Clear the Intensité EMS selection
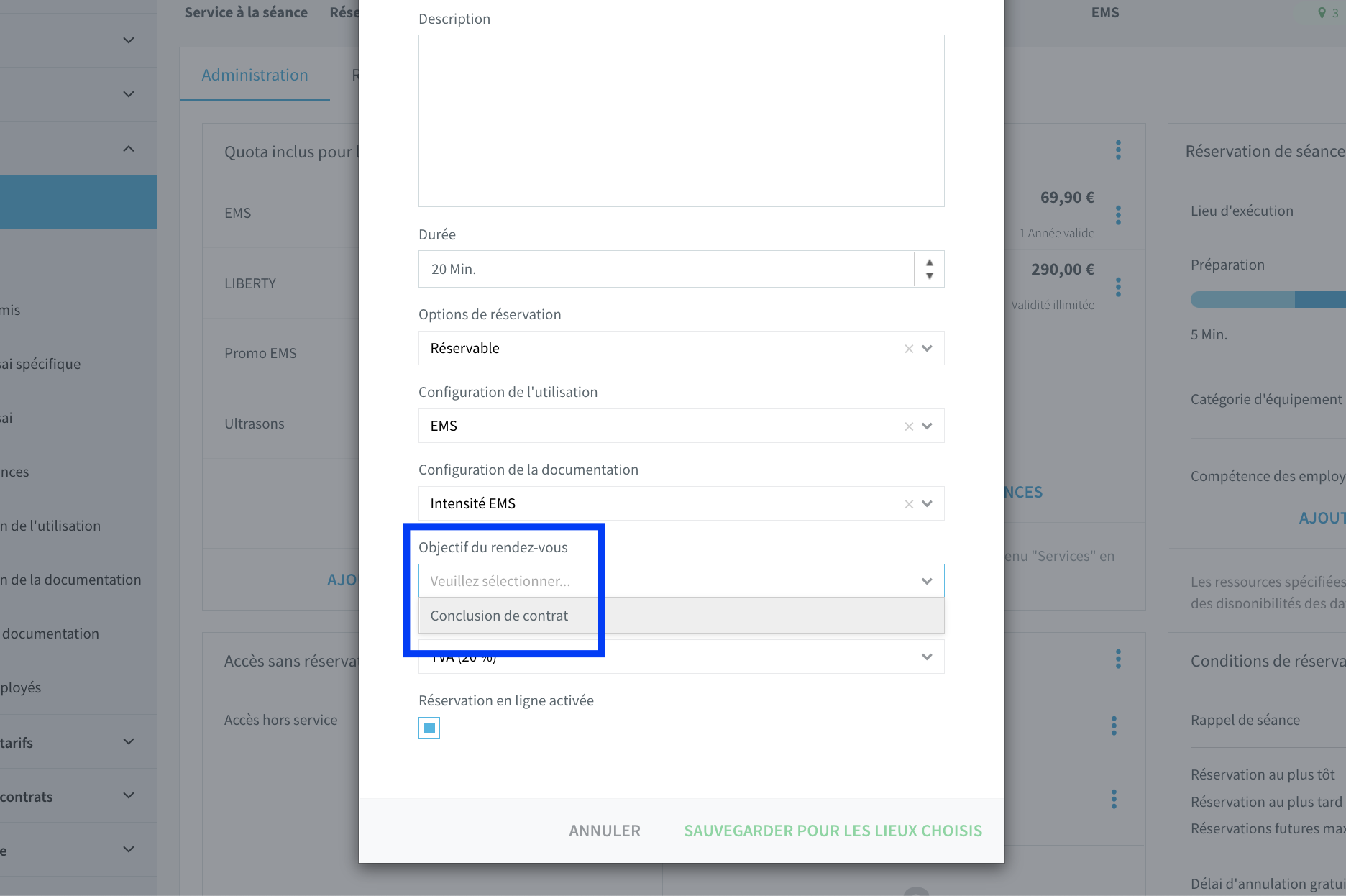 [x=909, y=504]
